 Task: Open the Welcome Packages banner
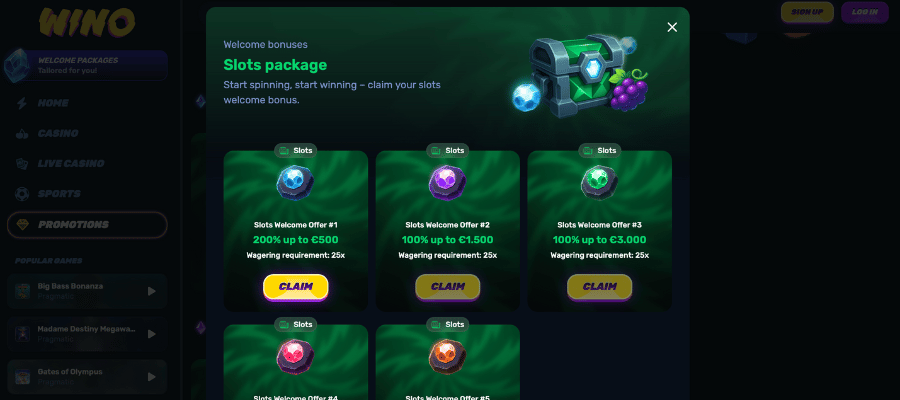86,65
